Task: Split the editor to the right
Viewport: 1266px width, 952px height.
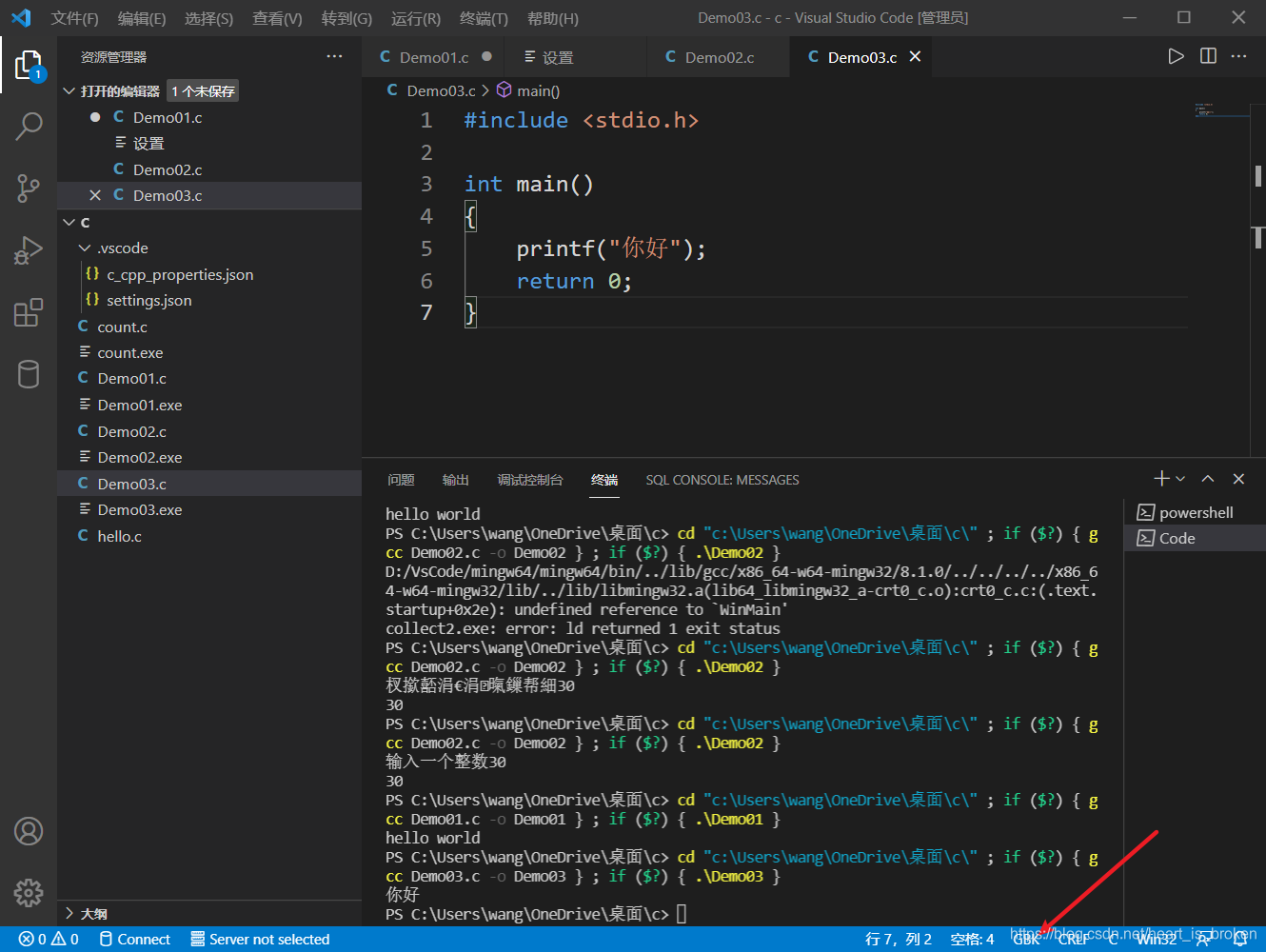Action: (1208, 56)
